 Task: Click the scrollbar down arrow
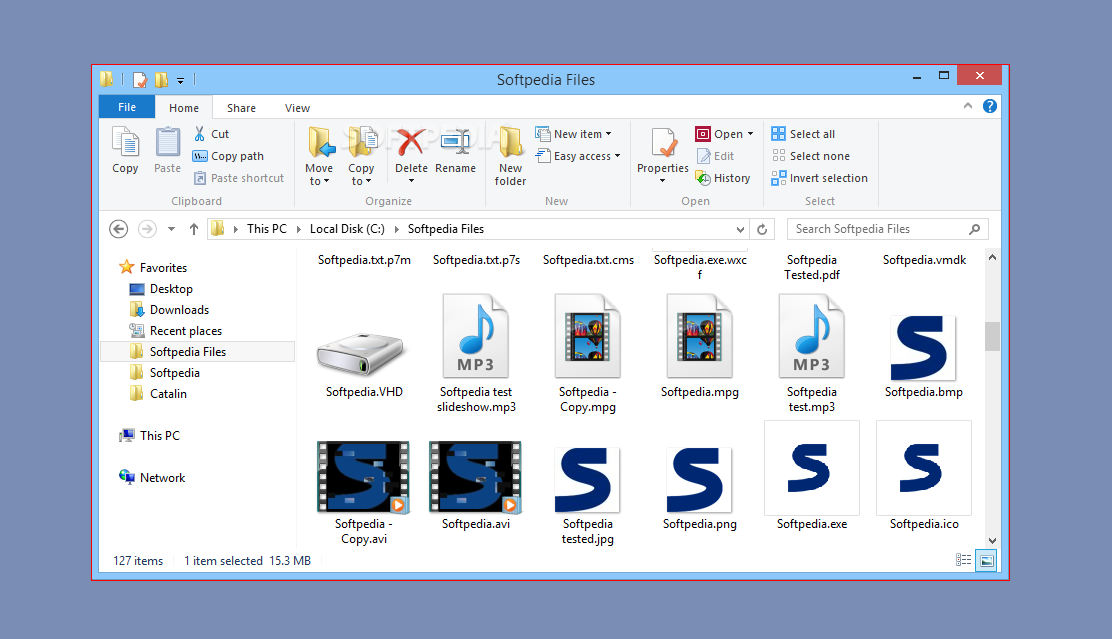point(992,540)
